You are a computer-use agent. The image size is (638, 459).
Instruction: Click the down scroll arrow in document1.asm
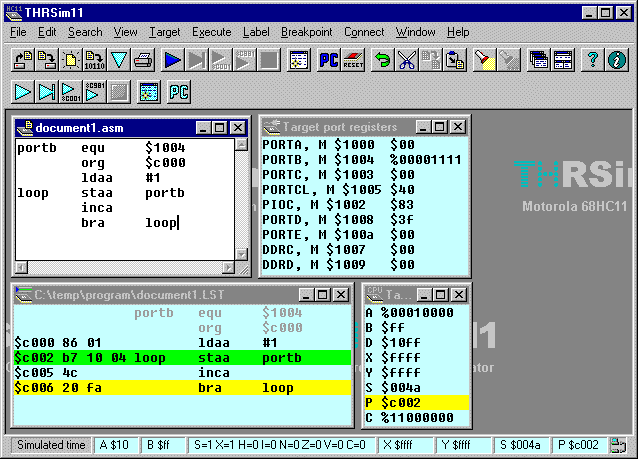click(241, 254)
